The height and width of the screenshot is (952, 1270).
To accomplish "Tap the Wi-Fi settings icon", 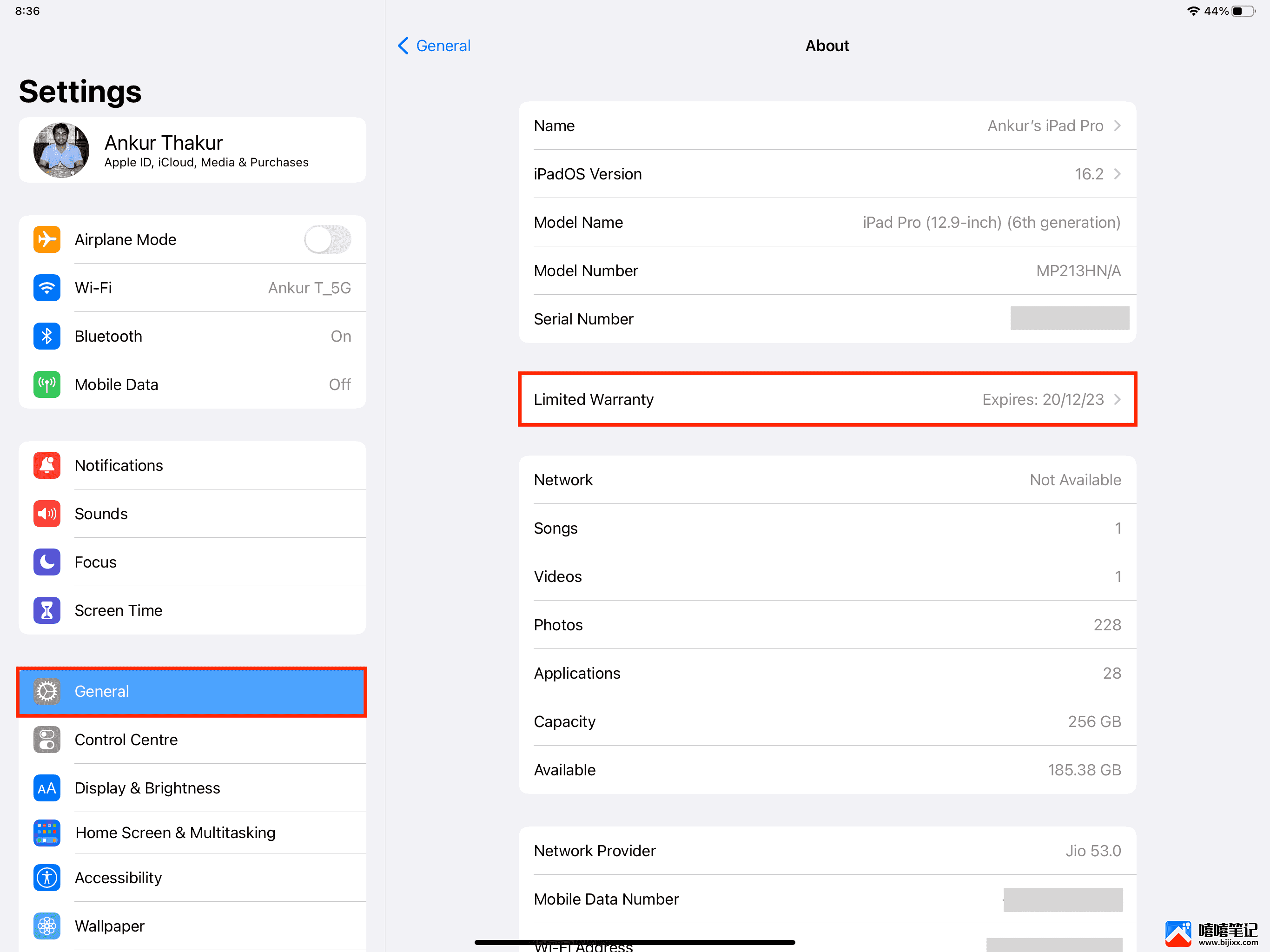I will [x=47, y=288].
